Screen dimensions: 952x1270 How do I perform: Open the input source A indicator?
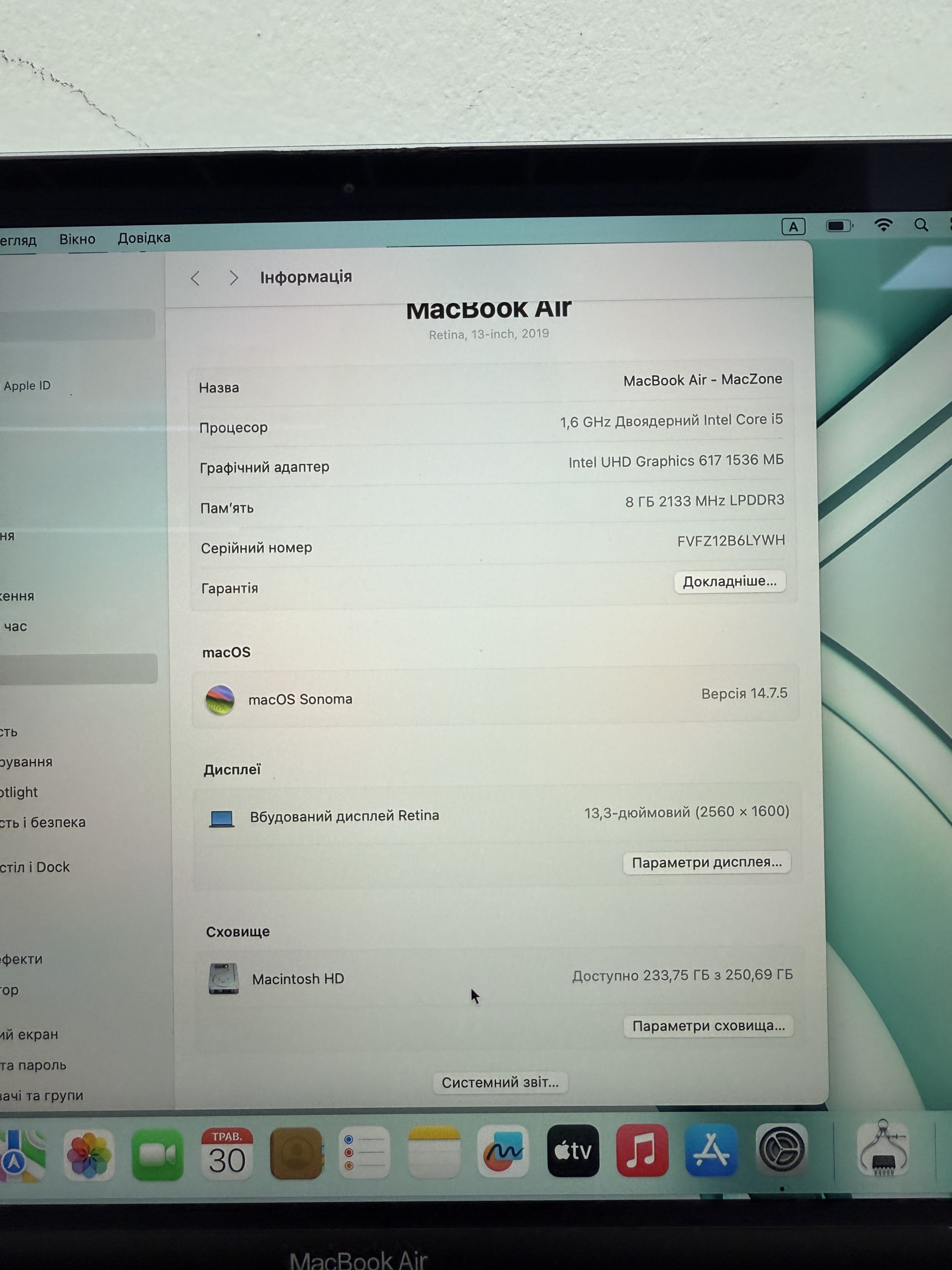(x=794, y=226)
